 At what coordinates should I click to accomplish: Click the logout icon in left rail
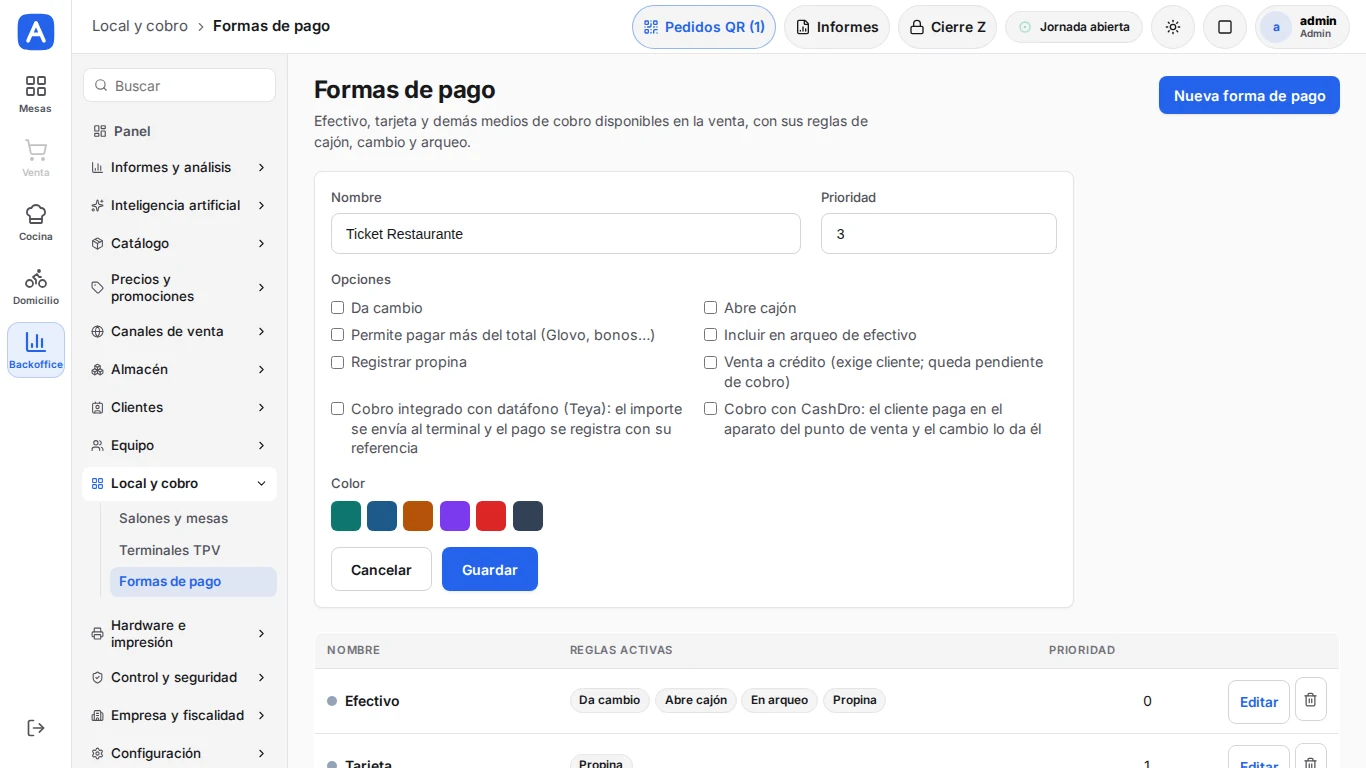point(36,728)
